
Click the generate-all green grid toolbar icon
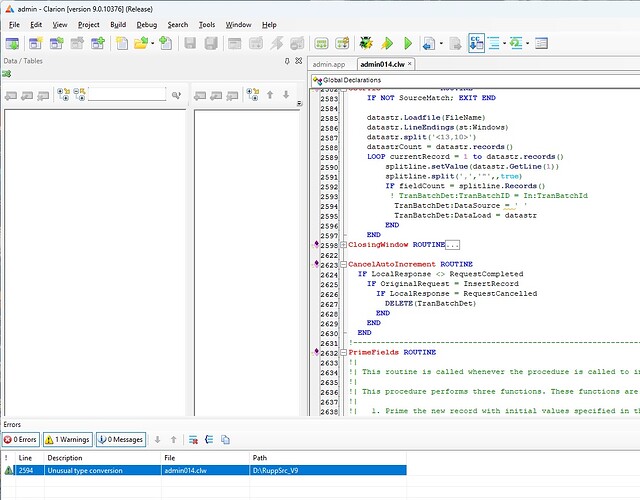point(321,43)
